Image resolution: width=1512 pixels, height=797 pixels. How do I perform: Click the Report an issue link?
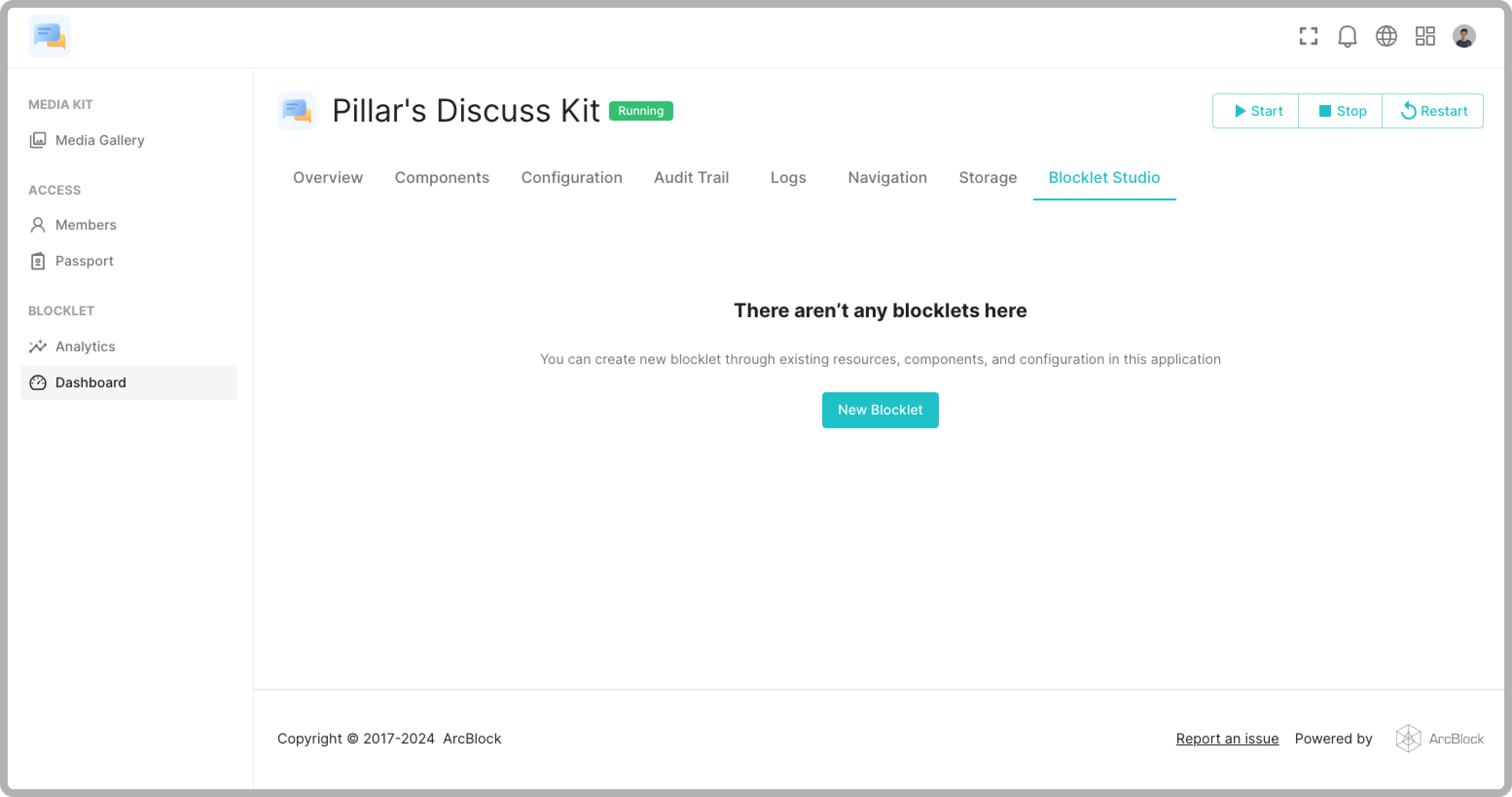pyautogui.click(x=1227, y=739)
